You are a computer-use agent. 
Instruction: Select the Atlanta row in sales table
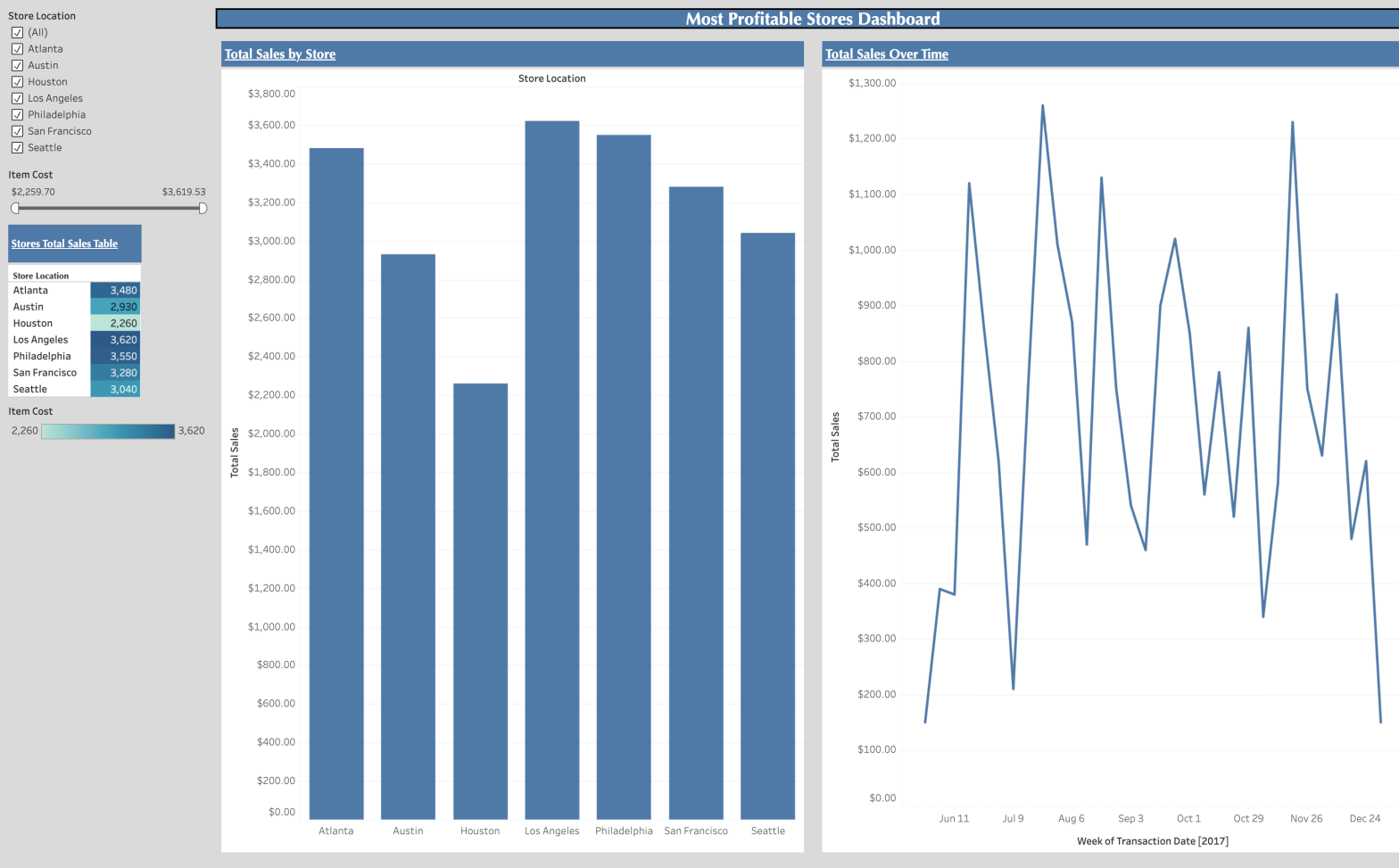pyautogui.click(x=49, y=291)
